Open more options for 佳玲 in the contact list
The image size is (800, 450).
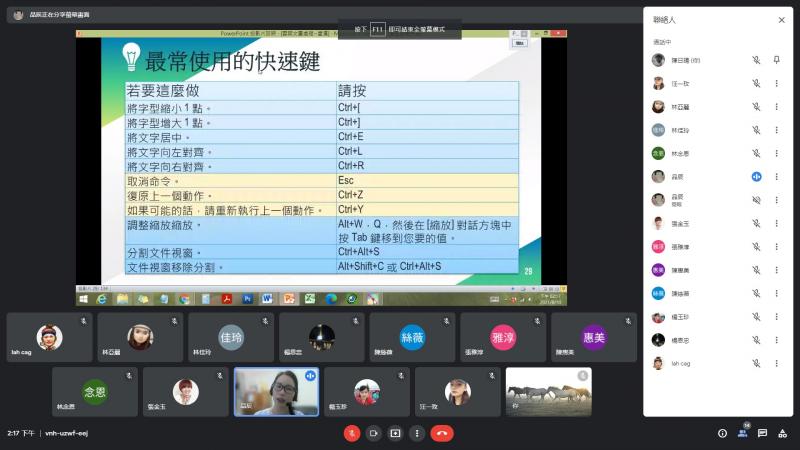[777, 130]
